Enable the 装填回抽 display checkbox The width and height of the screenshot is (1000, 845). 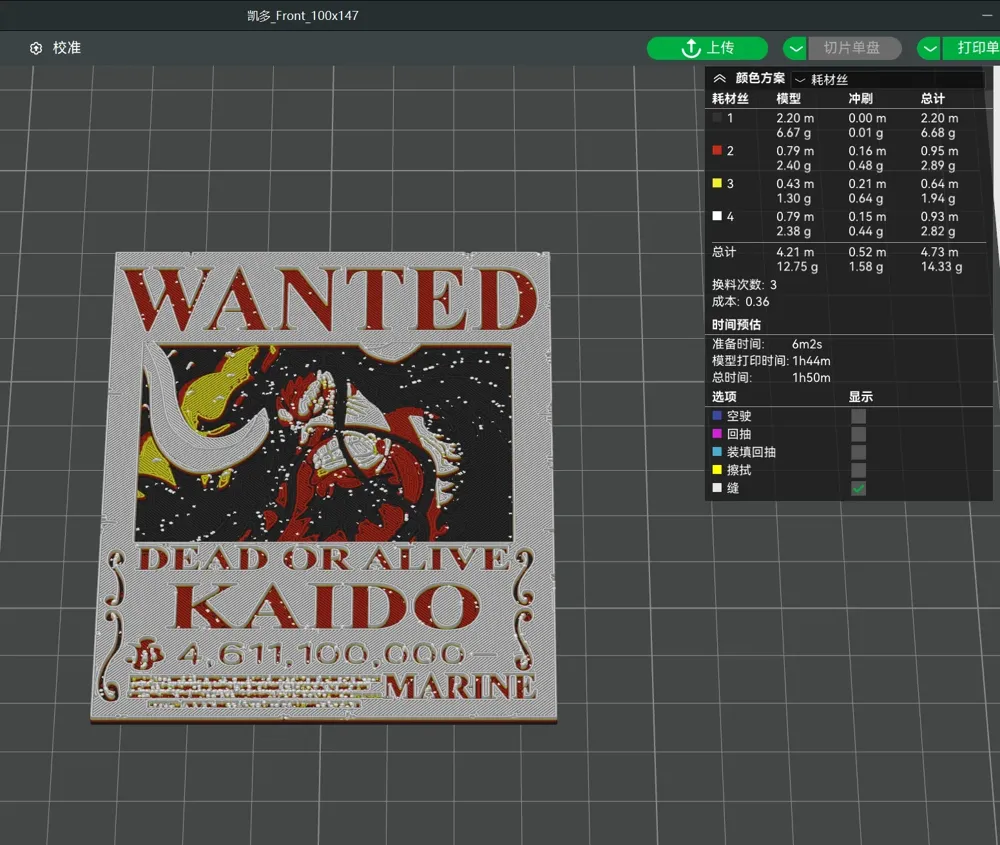coord(858,452)
